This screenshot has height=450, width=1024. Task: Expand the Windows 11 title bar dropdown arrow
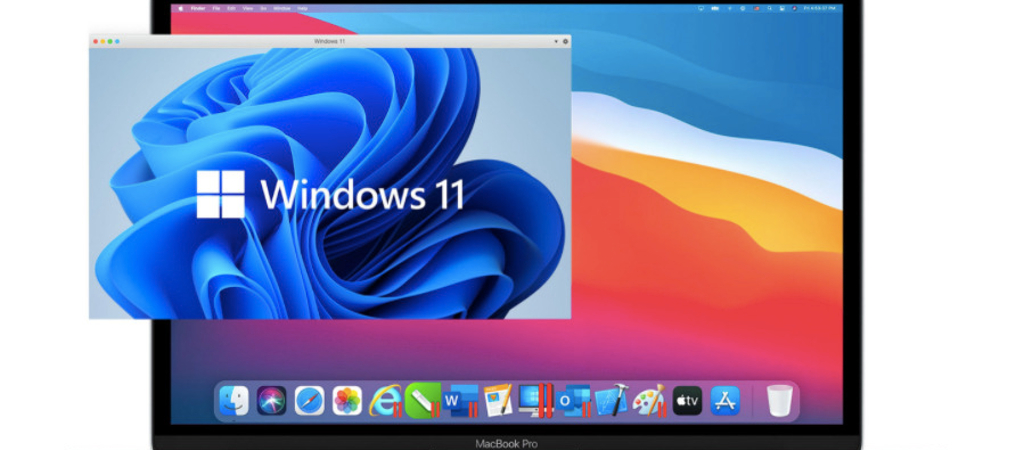tap(555, 41)
